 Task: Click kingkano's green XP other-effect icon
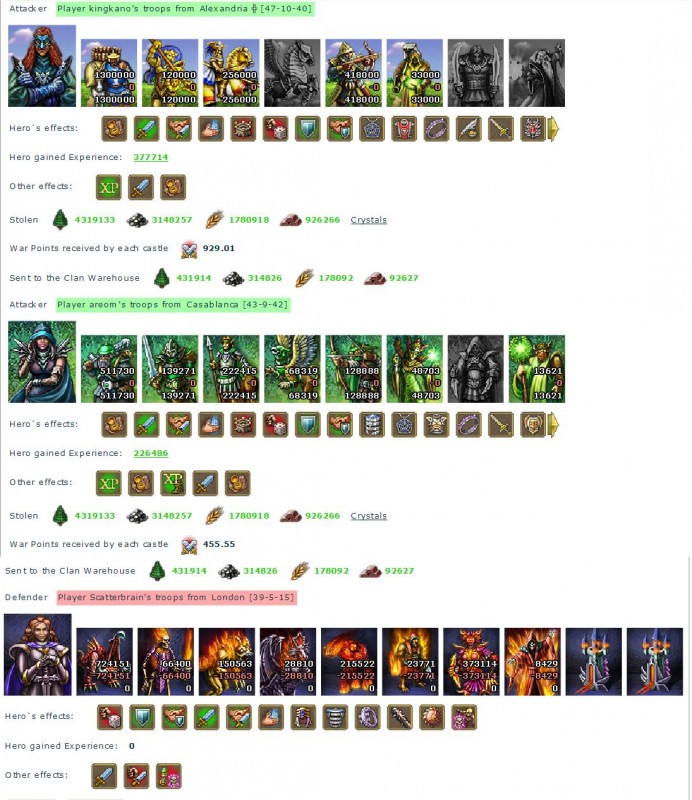pos(109,187)
